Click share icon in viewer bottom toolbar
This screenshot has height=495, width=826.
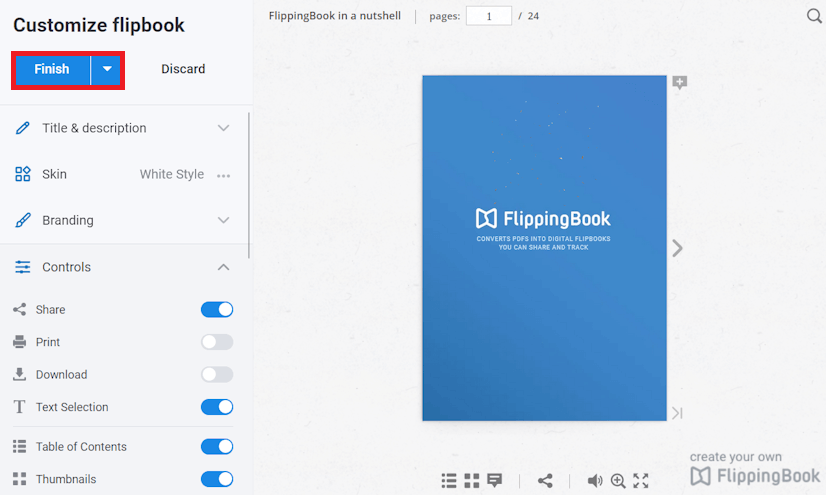[x=545, y=481]
